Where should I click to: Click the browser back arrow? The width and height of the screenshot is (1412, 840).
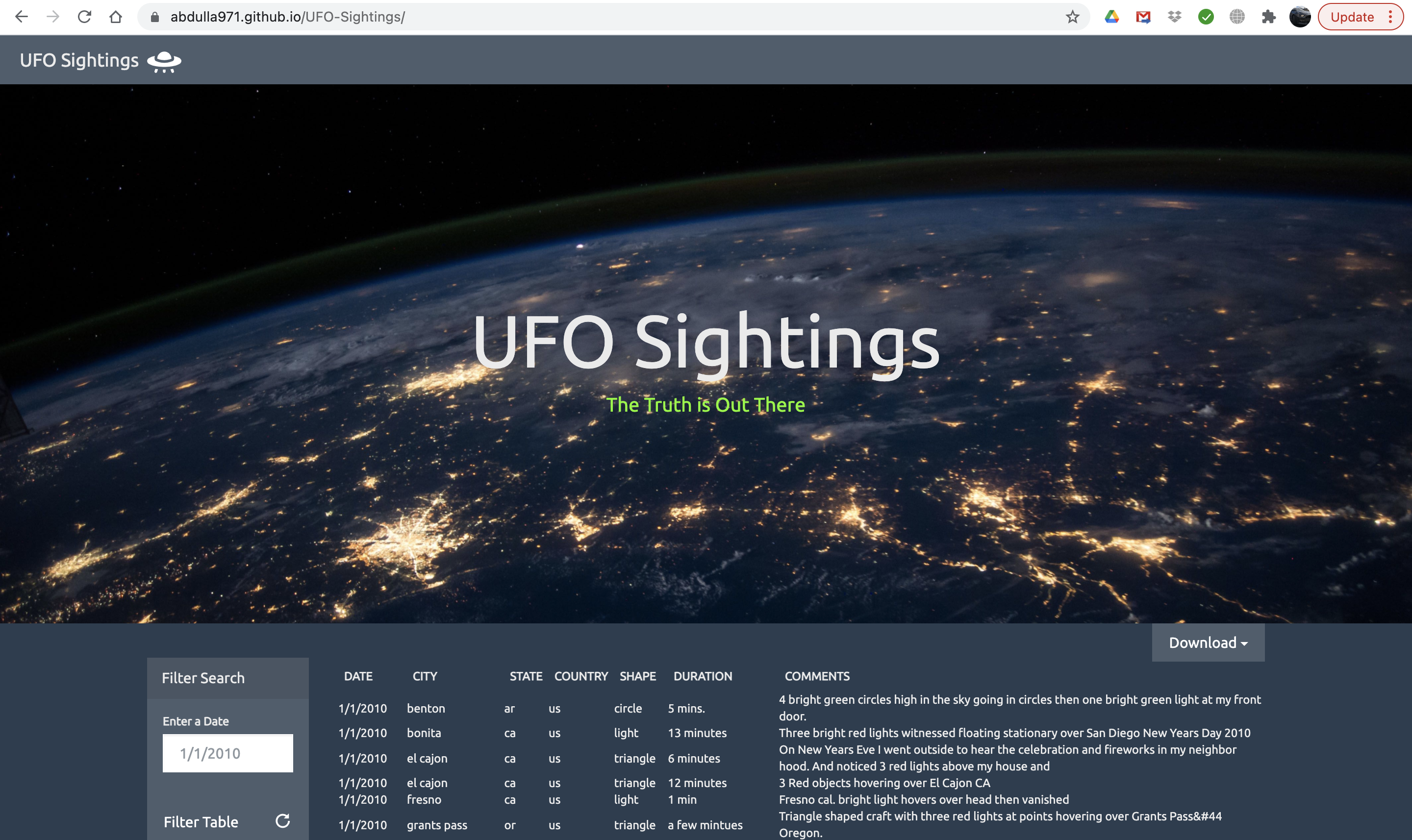pos(22,17)
